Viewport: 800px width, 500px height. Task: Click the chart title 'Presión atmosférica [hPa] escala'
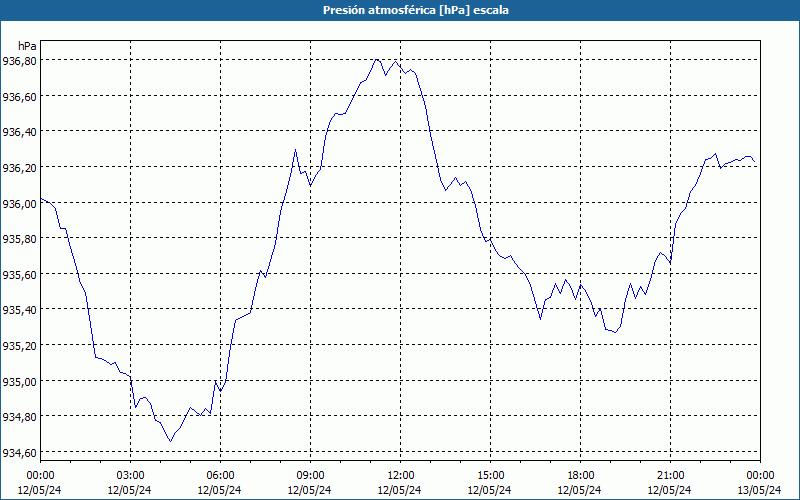point(415,10)
